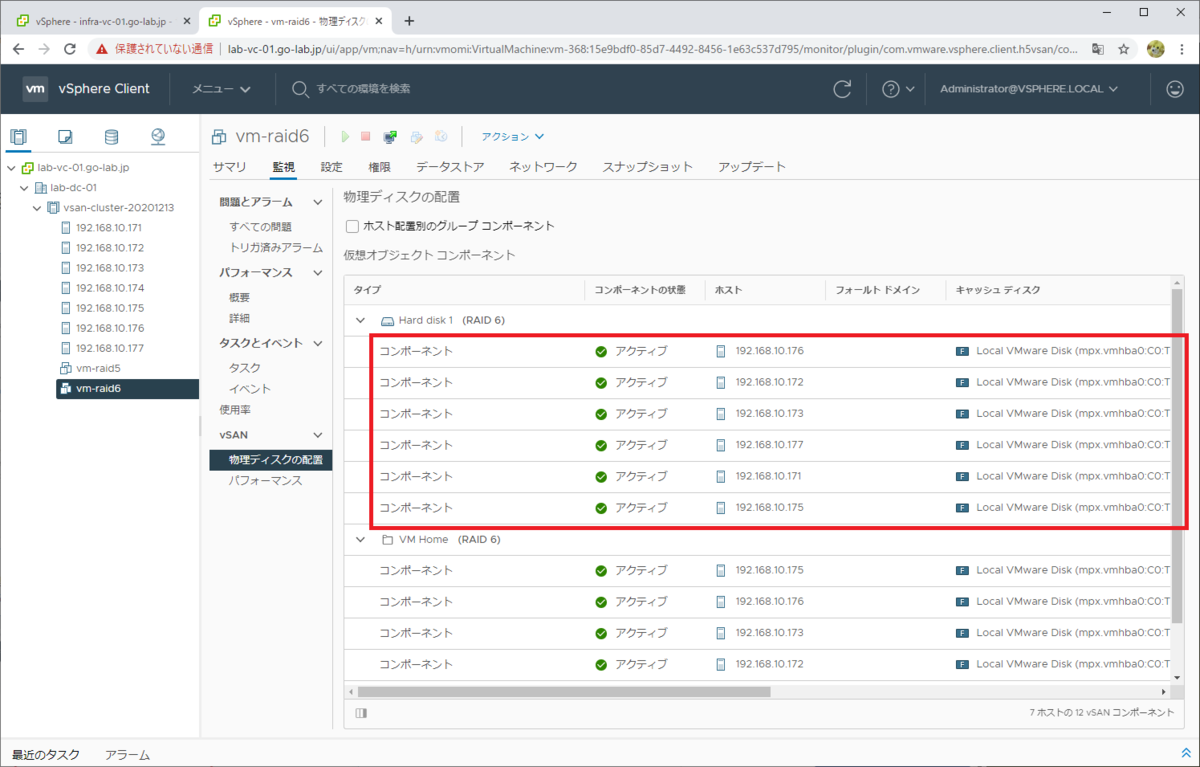Open the アラーム panel tab
1200x767 pixels.
127,755
